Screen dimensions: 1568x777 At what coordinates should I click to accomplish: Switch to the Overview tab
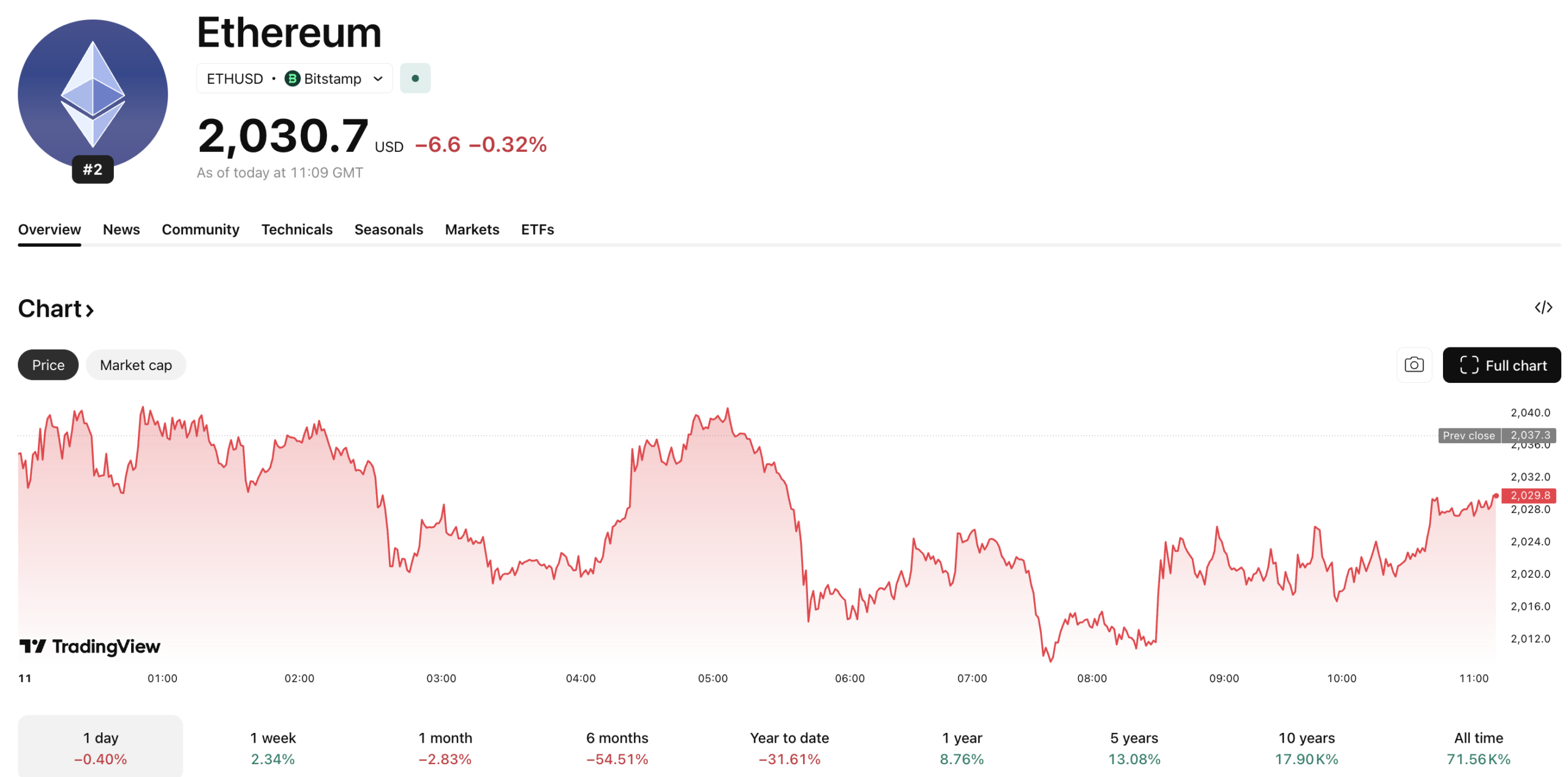(x=50, y=230)
